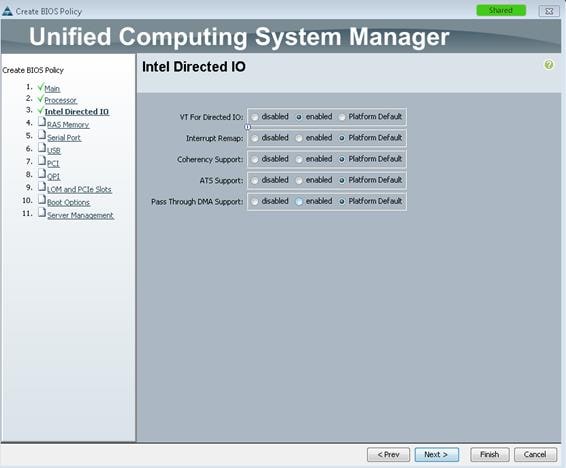
Task: Set Pass Through DMA Support to Platform Default
Action: coord(342,201)
